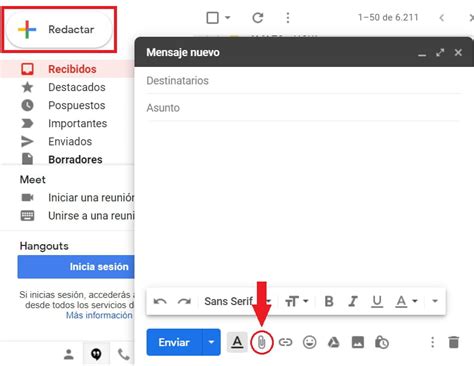Toggle bold formatting

(x=329, y=301)
